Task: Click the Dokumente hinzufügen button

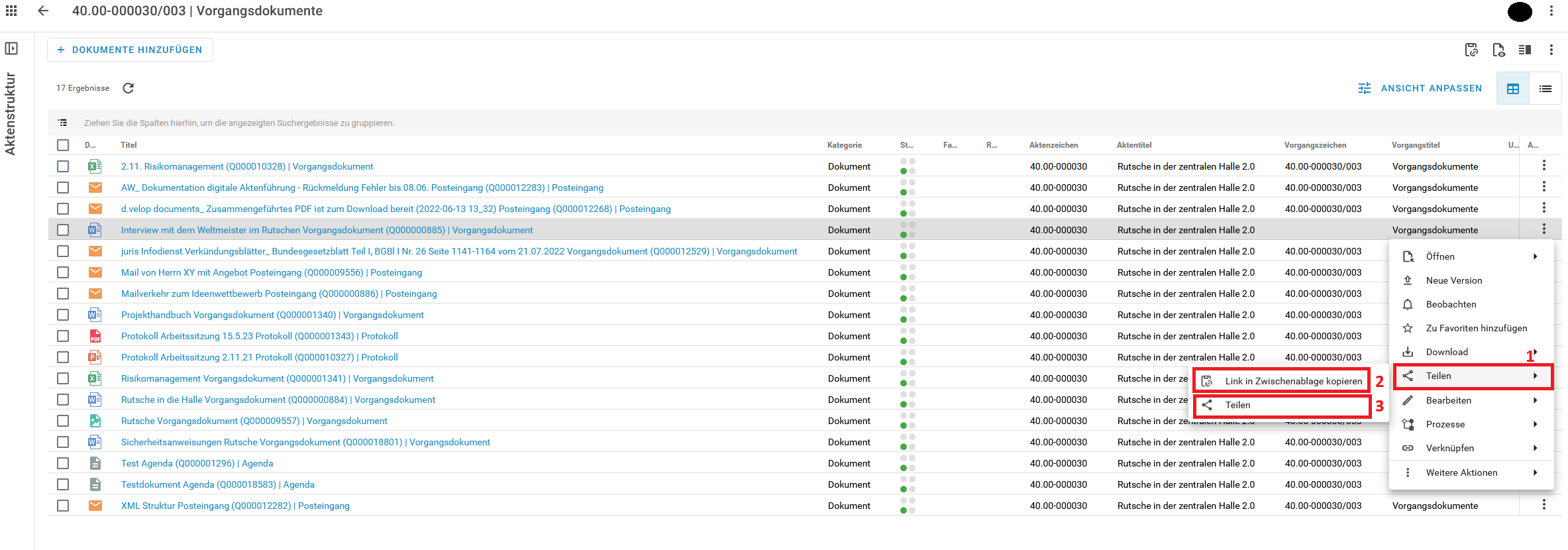Action: point(130,50)
